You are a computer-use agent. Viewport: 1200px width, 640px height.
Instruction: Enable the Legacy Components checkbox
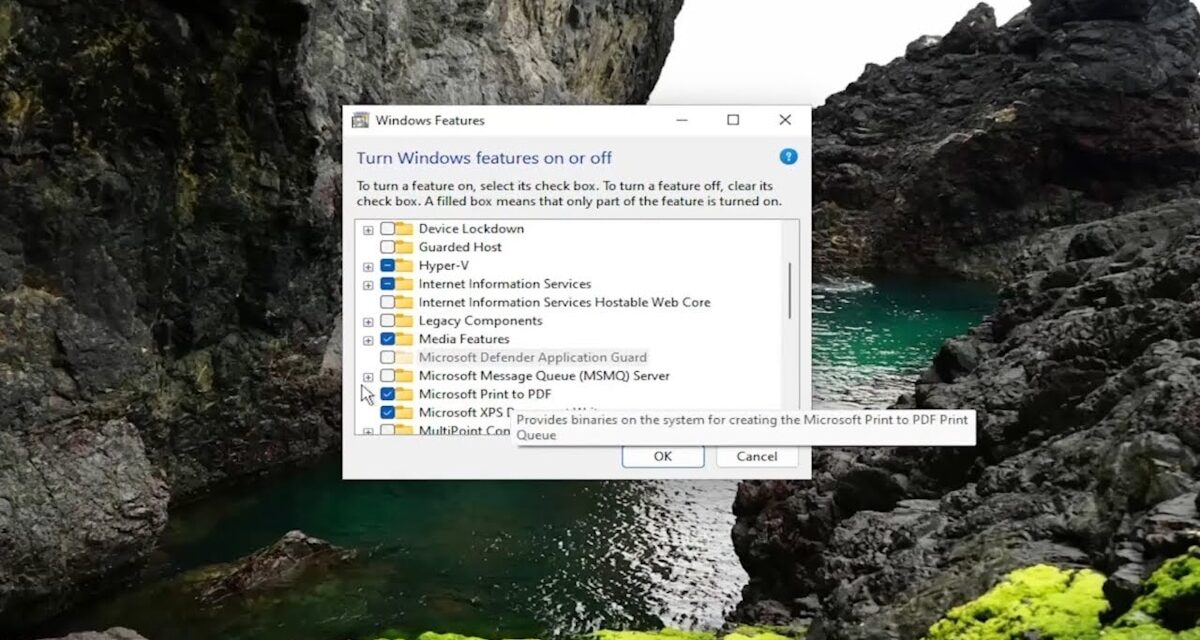click(387, 321)
